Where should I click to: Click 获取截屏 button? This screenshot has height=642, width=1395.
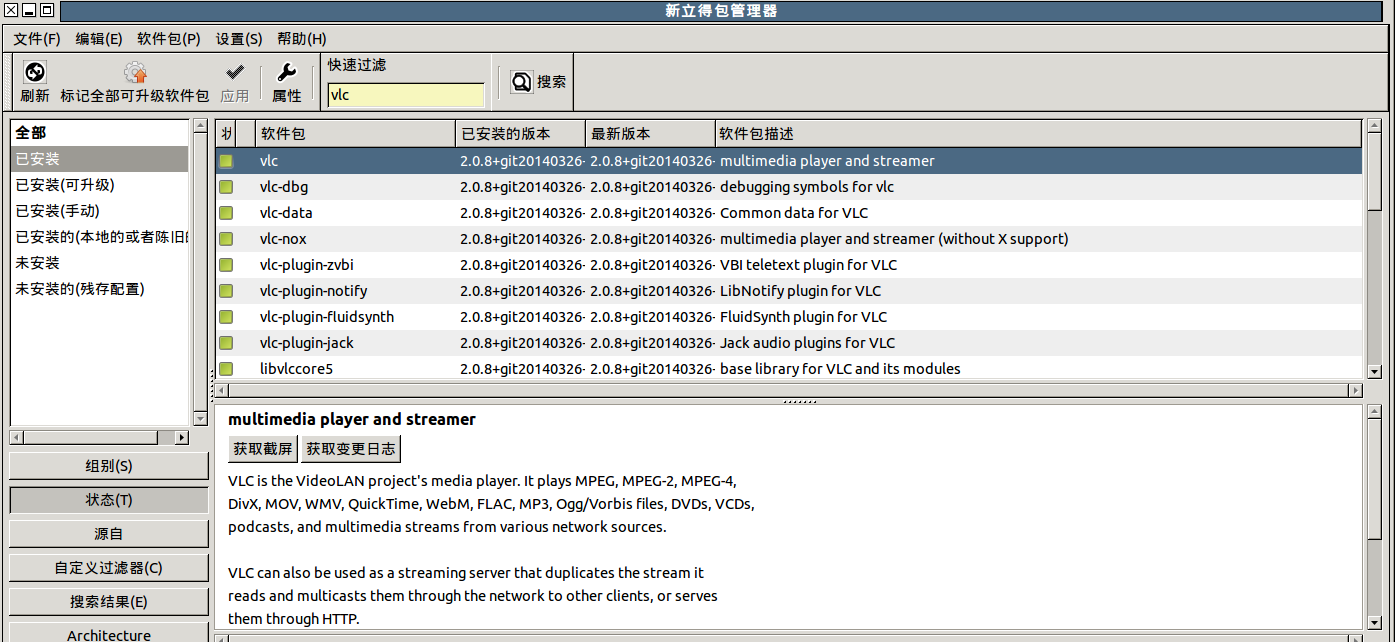263,449
